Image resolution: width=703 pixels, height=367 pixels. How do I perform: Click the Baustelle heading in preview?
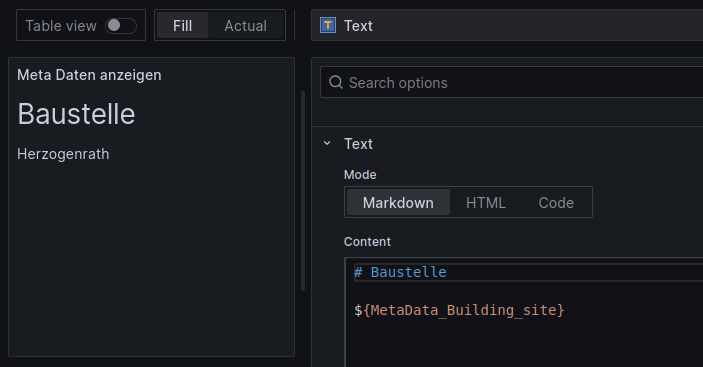click(76, 114)
